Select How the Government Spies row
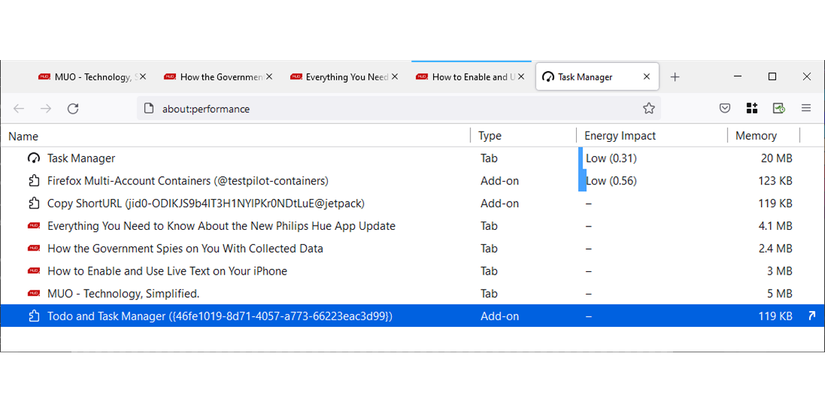The width and height of the screenshot is (825, 413). (412, 248)
